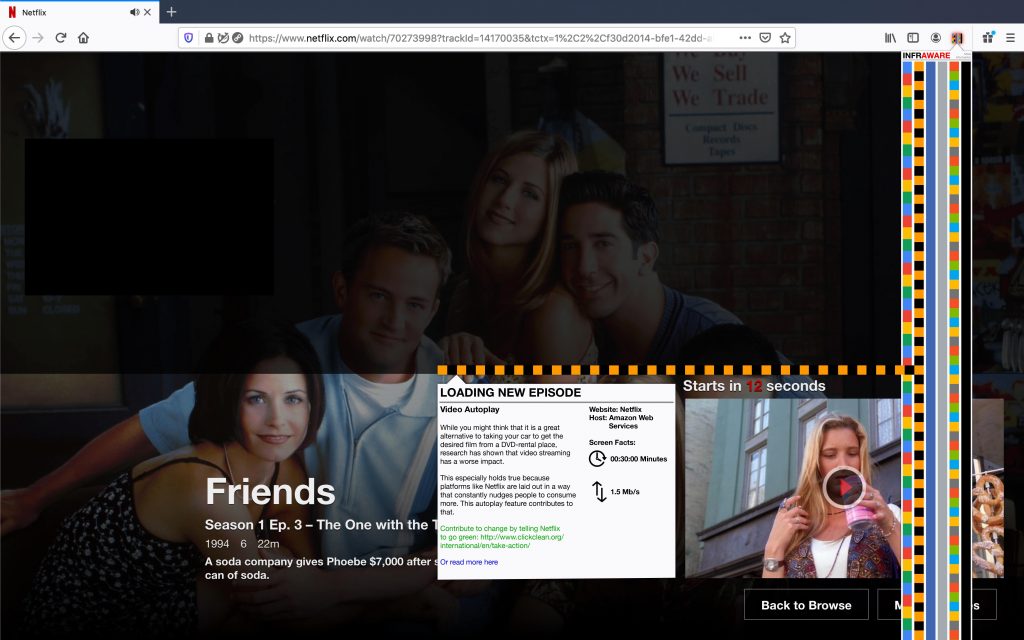This screenshot has width=1024, height=640.
Task: Show site security info via padlock
Action: coord(209,38)
